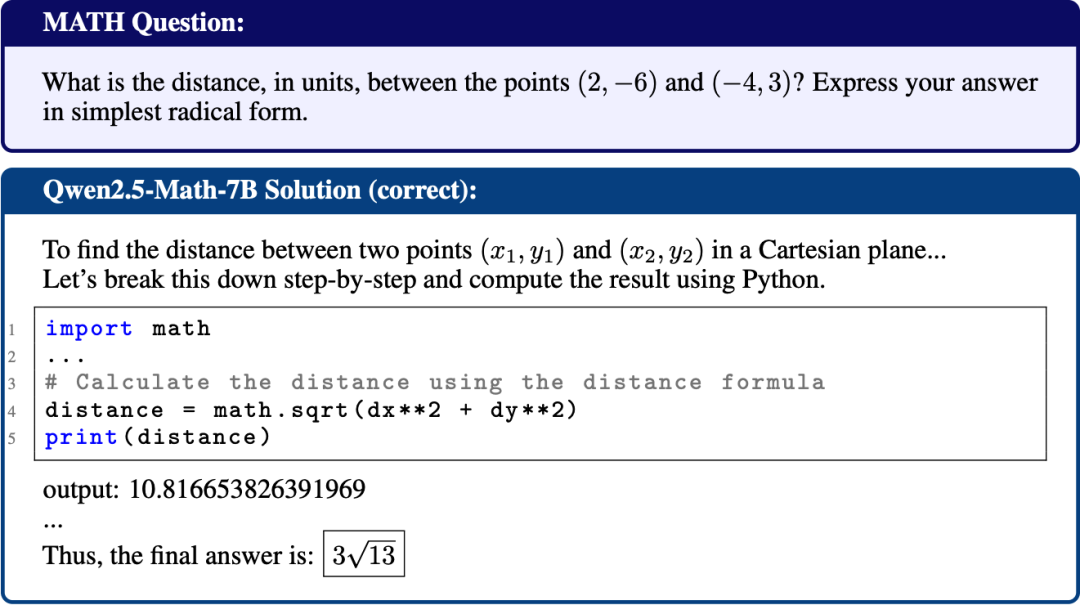Click the 'MATH Question:' header
The height and width of the screenshot is (605, 1080).
(x=143, y=23)
